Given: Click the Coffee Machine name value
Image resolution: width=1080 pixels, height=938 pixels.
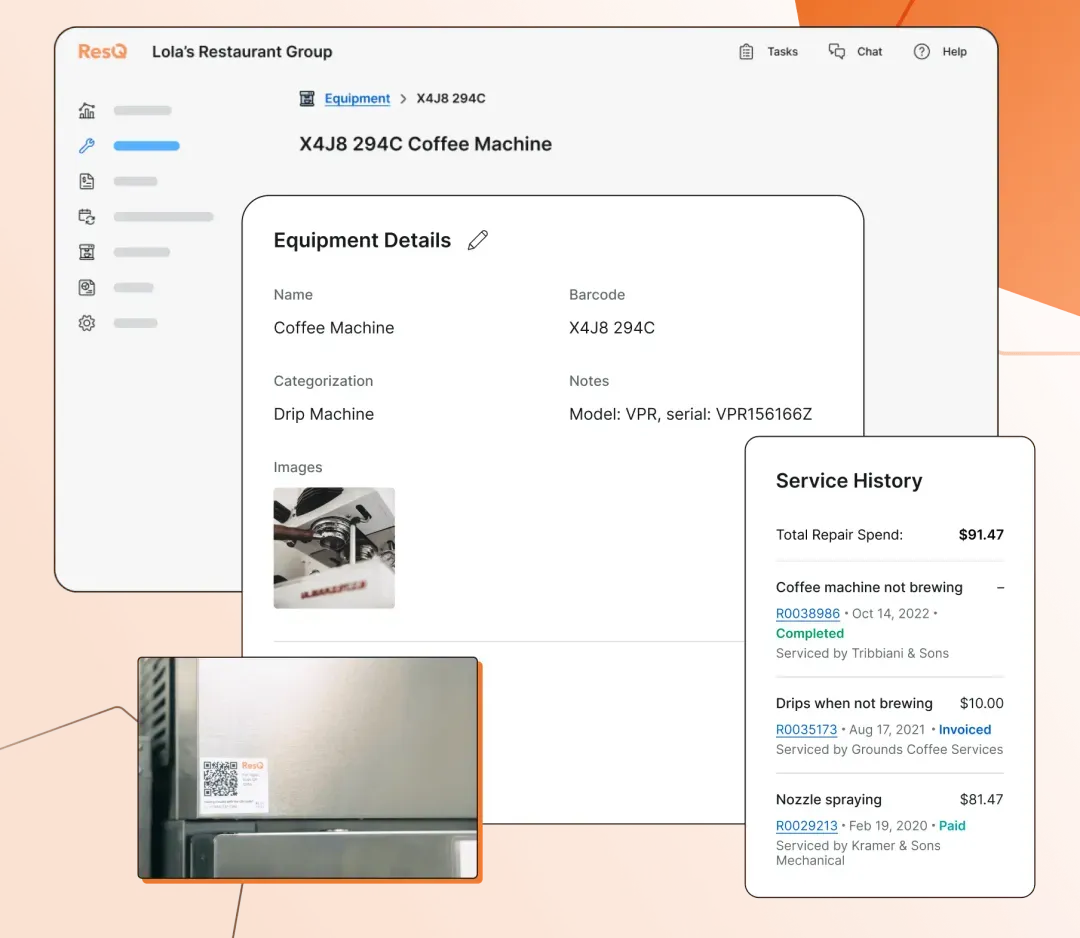Looking at the screenshot, I should pyautogui.click(x=333, y=328).
